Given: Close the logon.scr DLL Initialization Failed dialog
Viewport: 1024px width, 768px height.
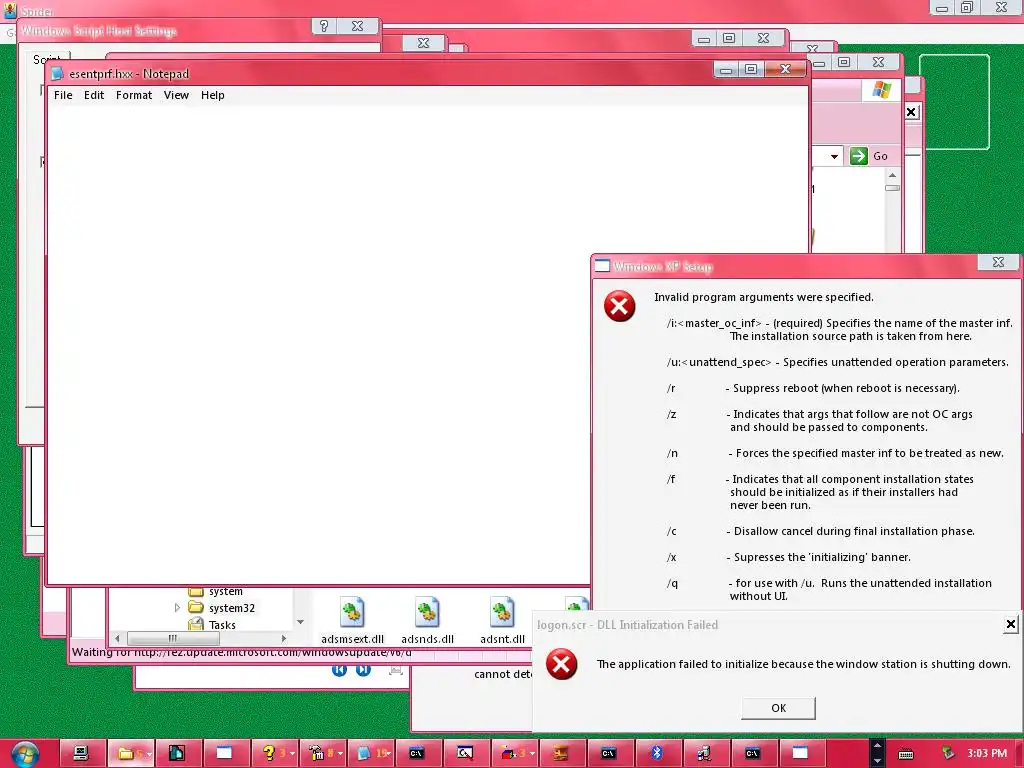Looking at the screenshot, I should [1010, 624].
